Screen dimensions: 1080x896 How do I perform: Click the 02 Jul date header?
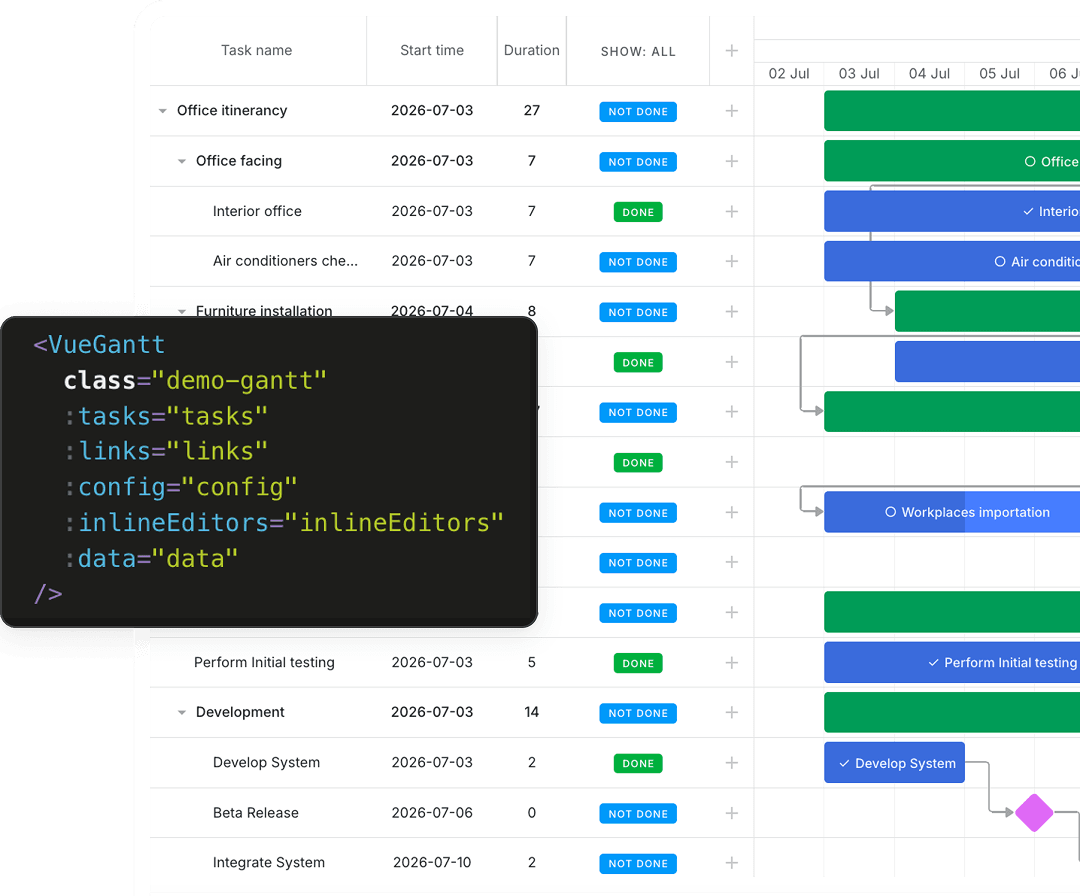[789, 74]
